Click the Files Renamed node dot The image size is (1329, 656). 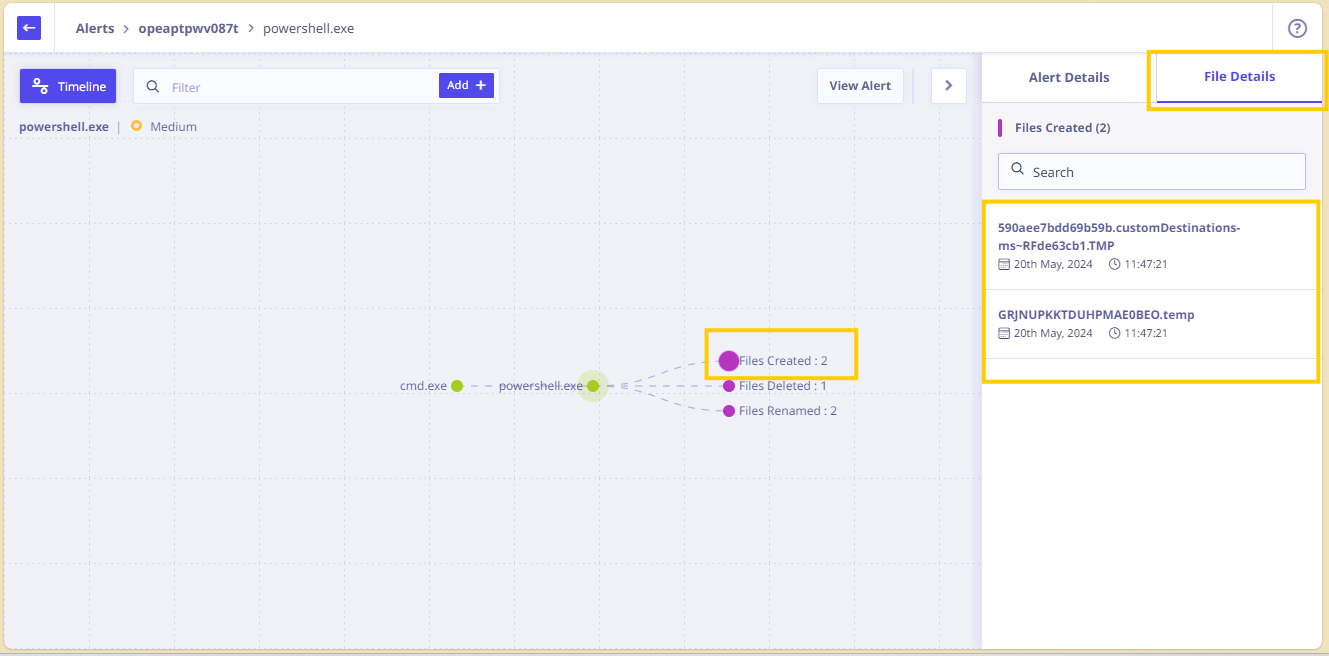(729, 411)
